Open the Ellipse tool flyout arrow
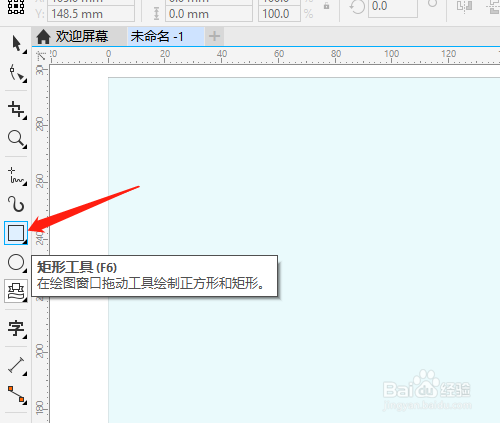This screenshot has width=500, height=423. coord(25,271)
